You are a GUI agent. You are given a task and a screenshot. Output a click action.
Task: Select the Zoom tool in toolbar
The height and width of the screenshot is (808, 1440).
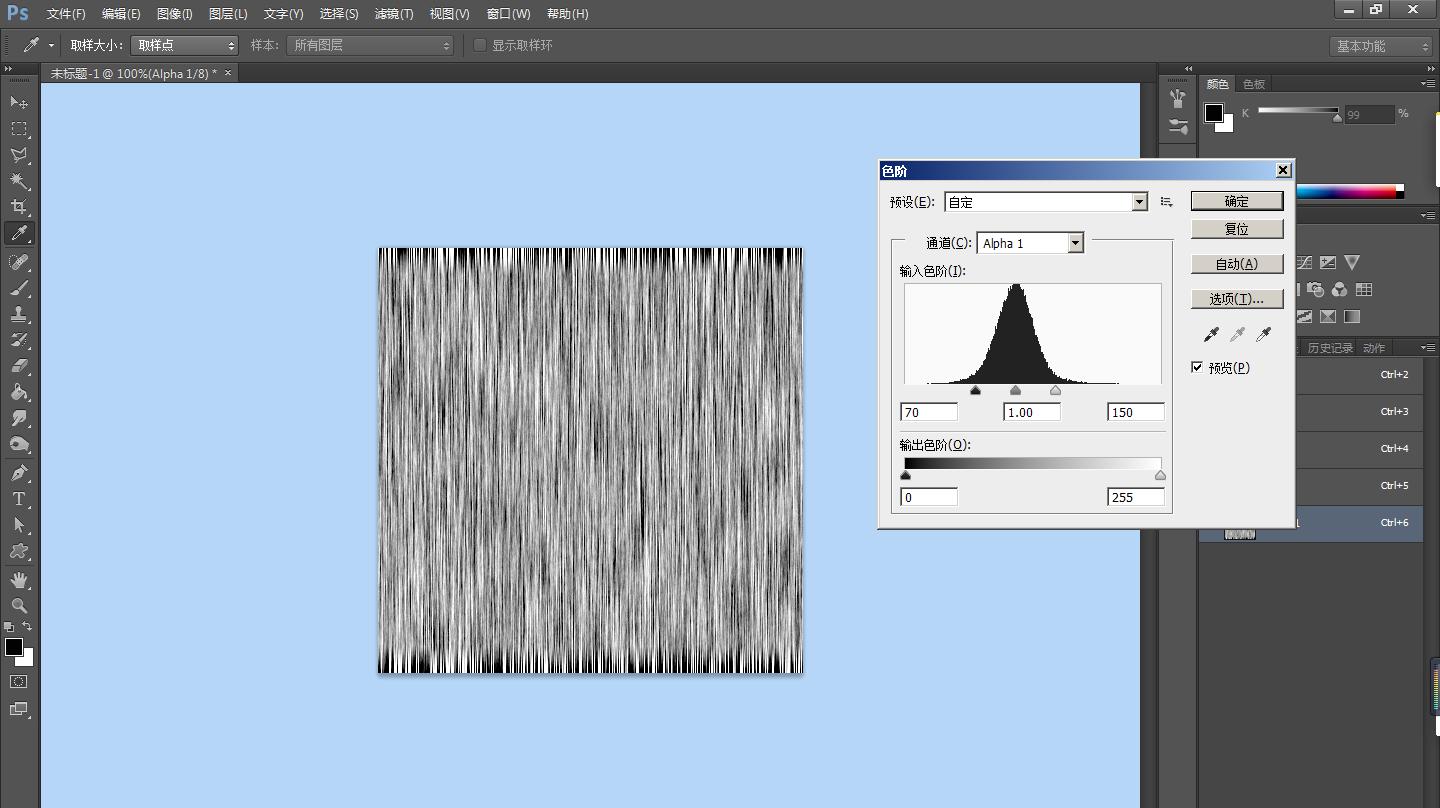pos(19,606)
